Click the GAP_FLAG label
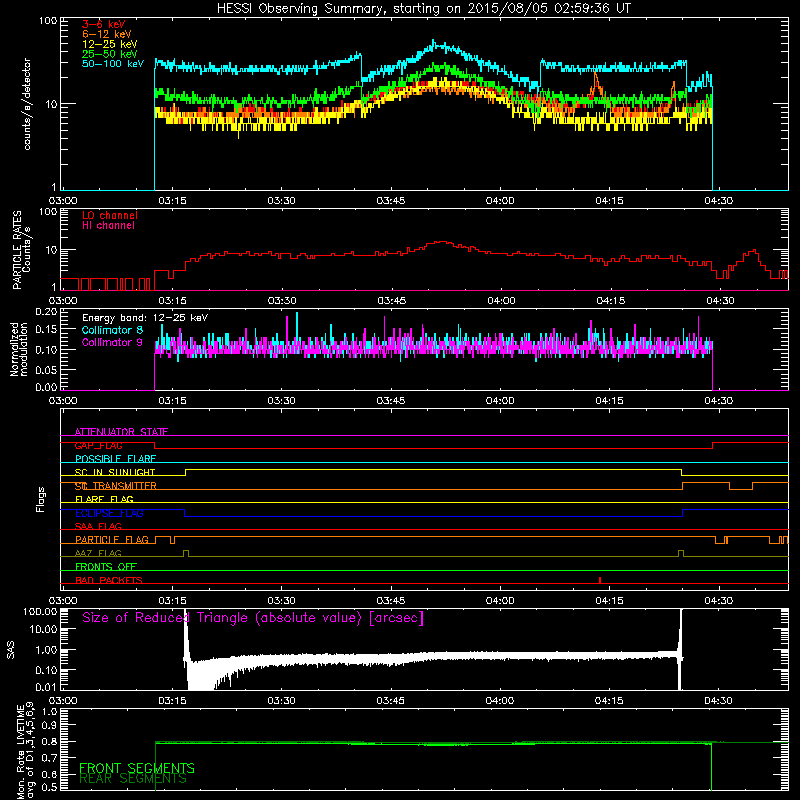 pos(98,445)
